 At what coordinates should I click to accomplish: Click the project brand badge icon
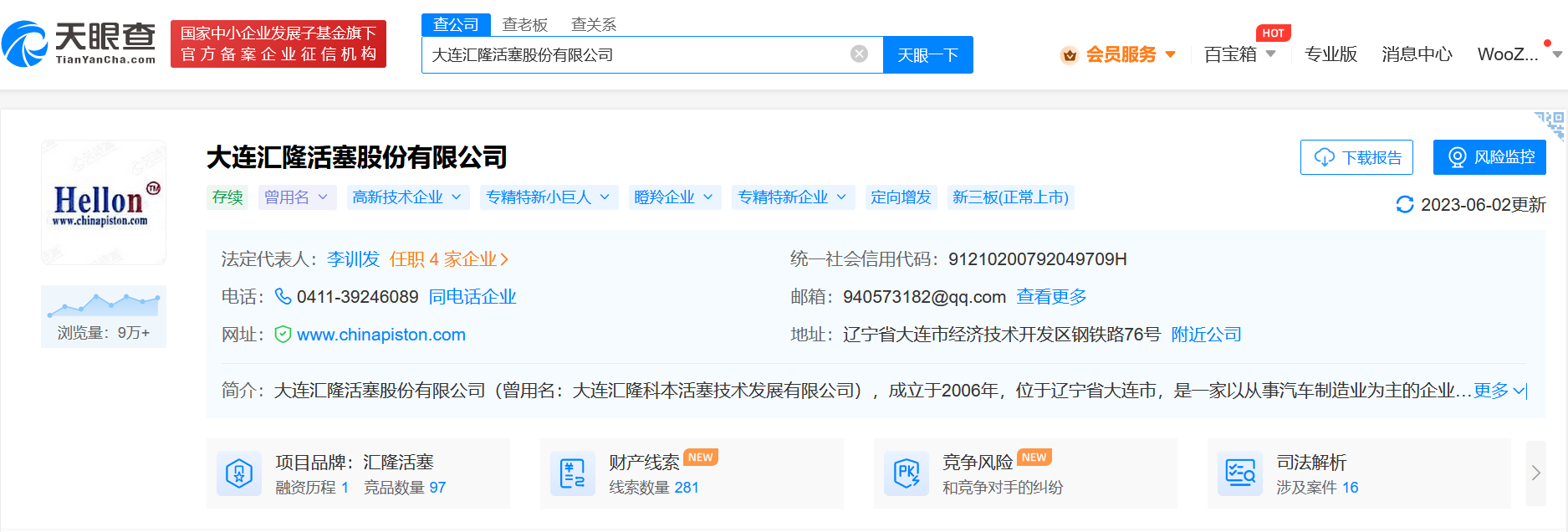tap(239, 473)
